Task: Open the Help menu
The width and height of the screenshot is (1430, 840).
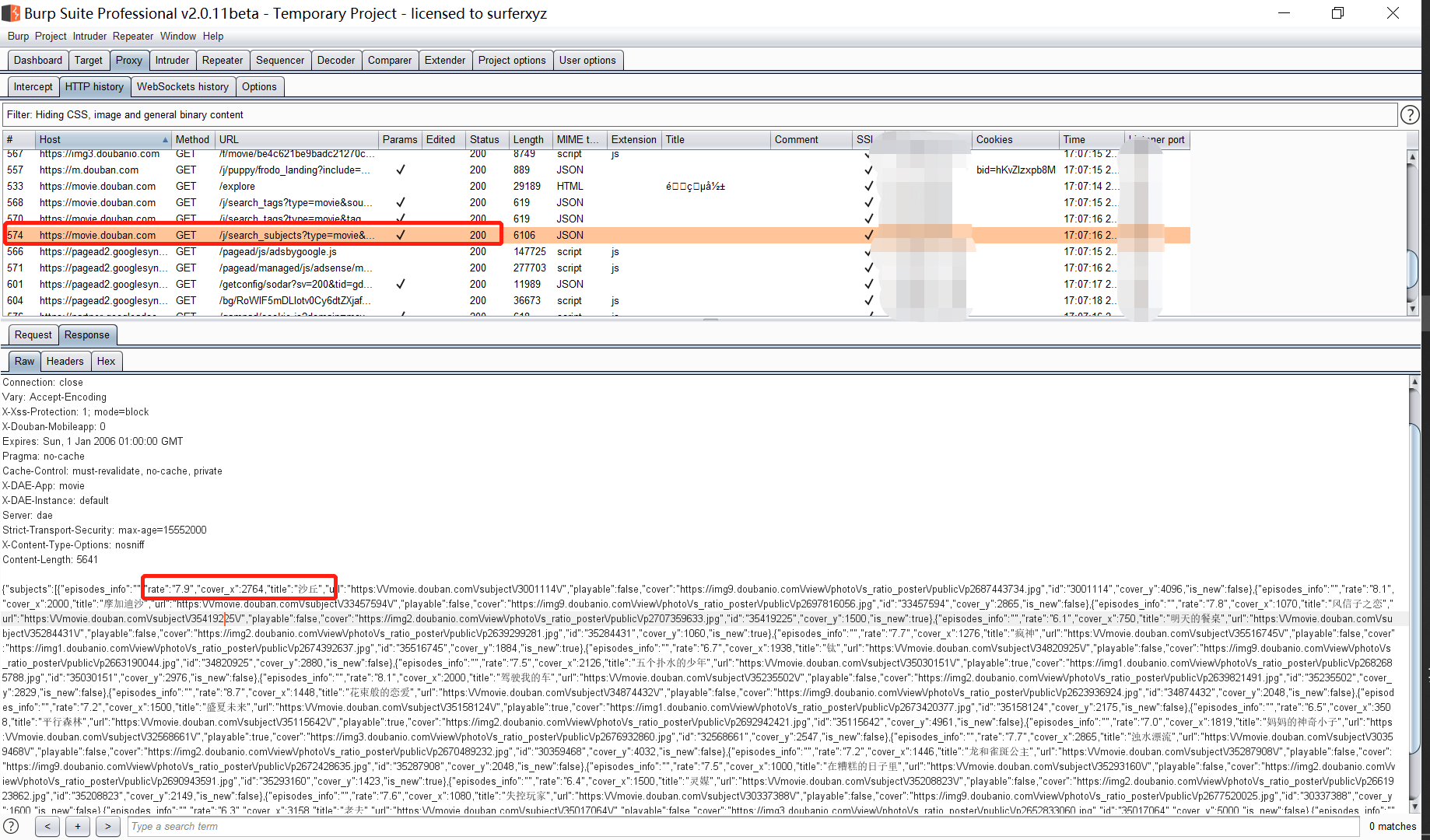Action: coord(213,36)
